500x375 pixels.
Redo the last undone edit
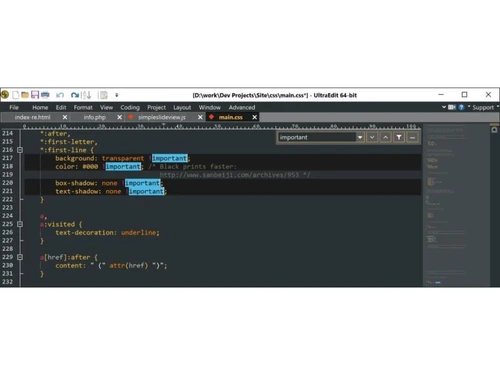(75, 95)
